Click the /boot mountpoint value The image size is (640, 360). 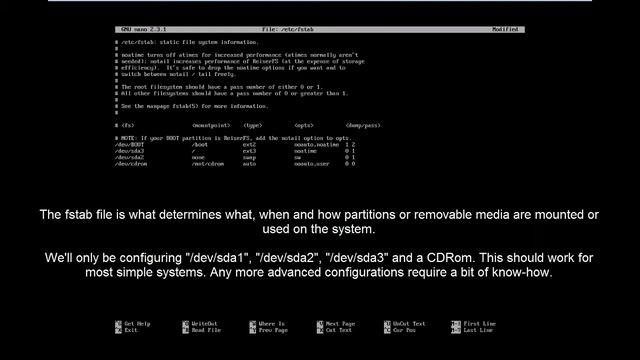pos(200,144)
